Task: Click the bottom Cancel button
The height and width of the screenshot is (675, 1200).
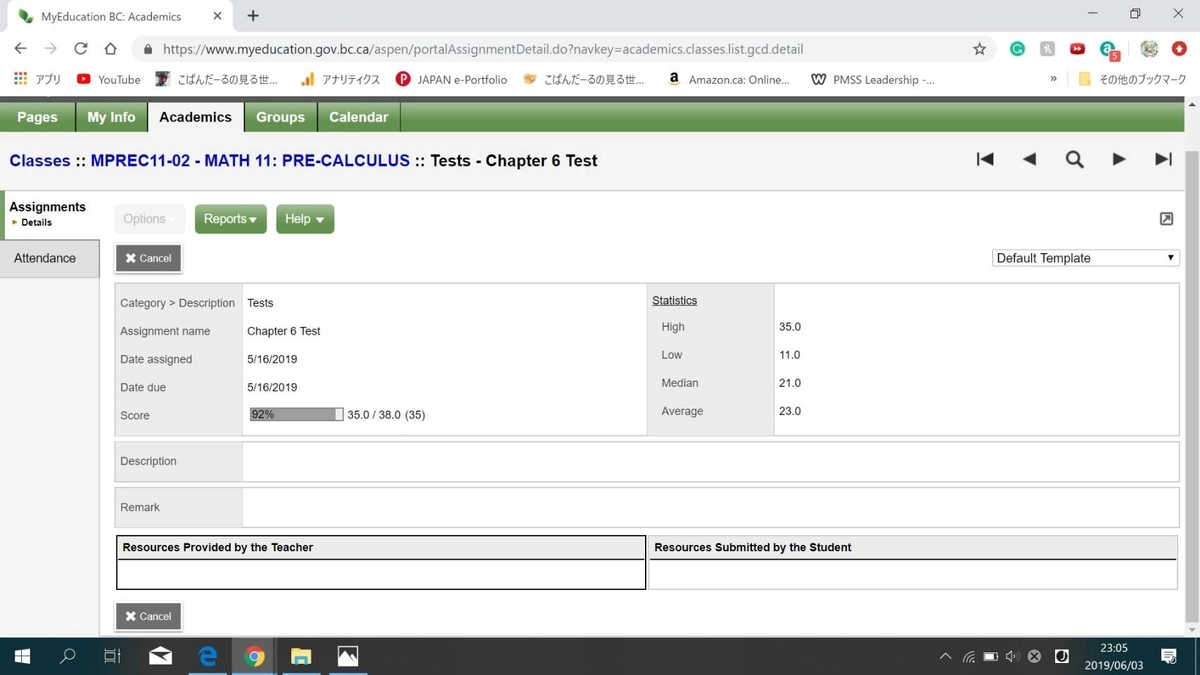Action: click(148, 616)
